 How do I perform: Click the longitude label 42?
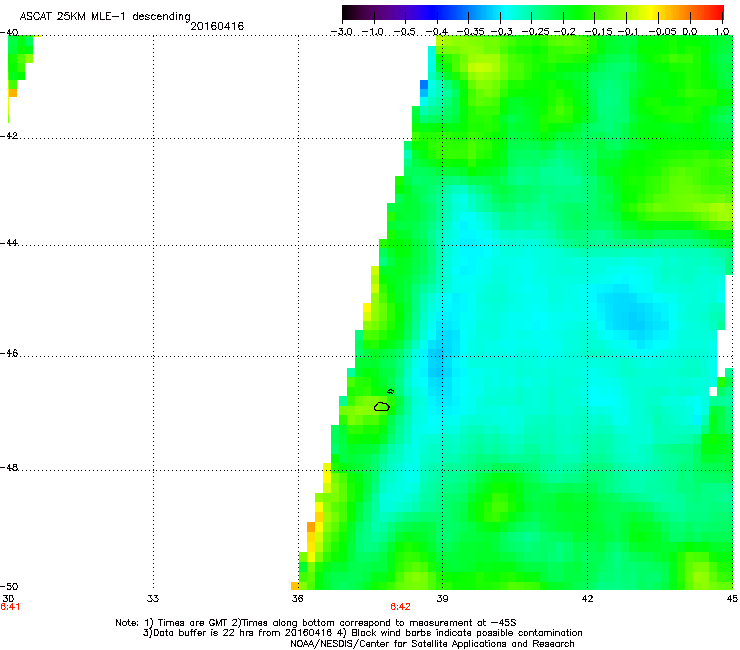click(587, 599)
